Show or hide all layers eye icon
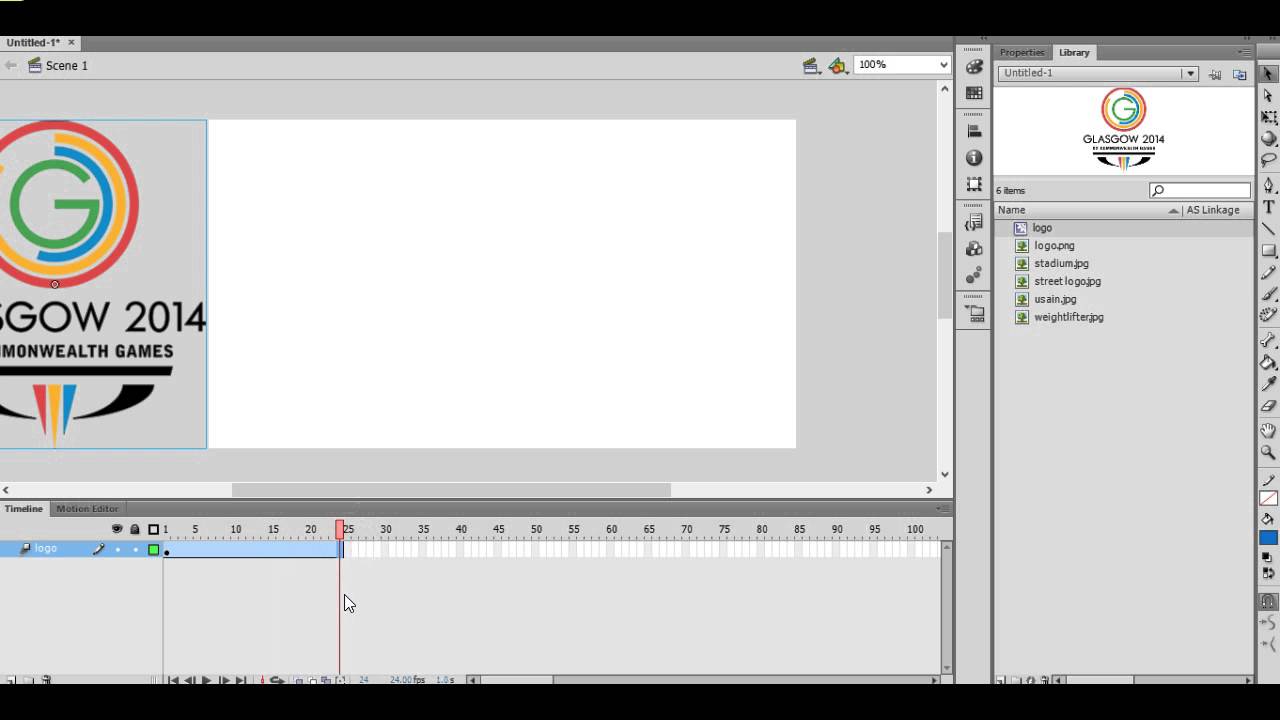 117,529
